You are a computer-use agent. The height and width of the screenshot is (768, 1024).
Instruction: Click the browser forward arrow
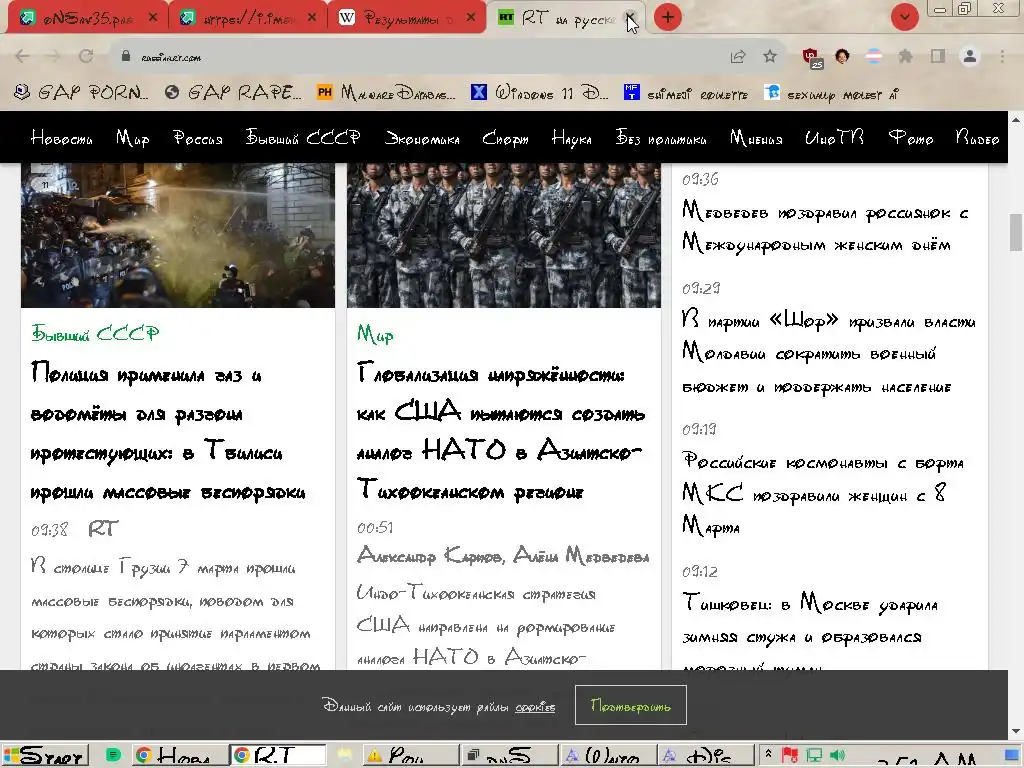tap(54, 56)
